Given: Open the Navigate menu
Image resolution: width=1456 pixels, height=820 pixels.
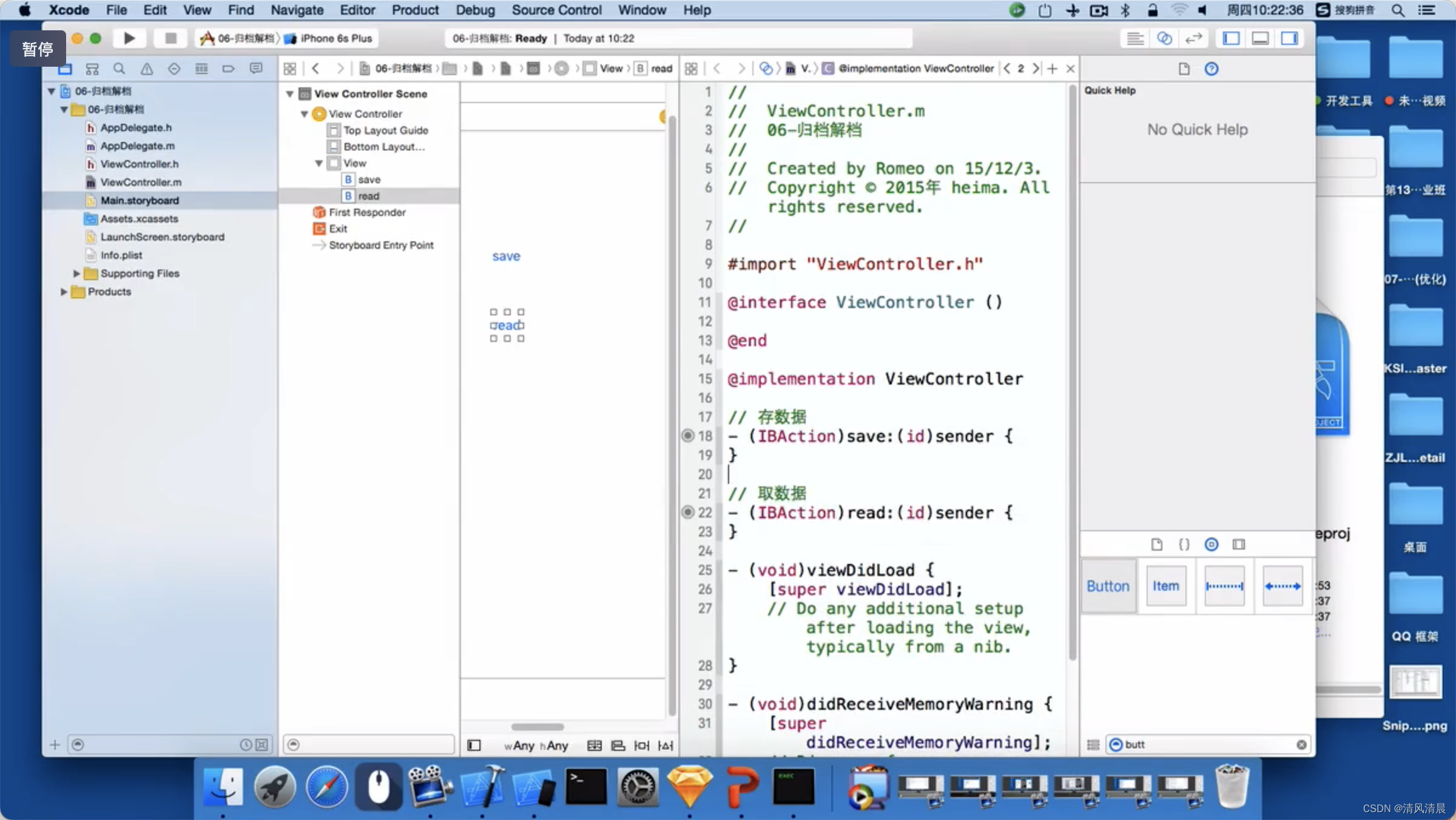Looking at the screenshot, I should tap(297, 10).
